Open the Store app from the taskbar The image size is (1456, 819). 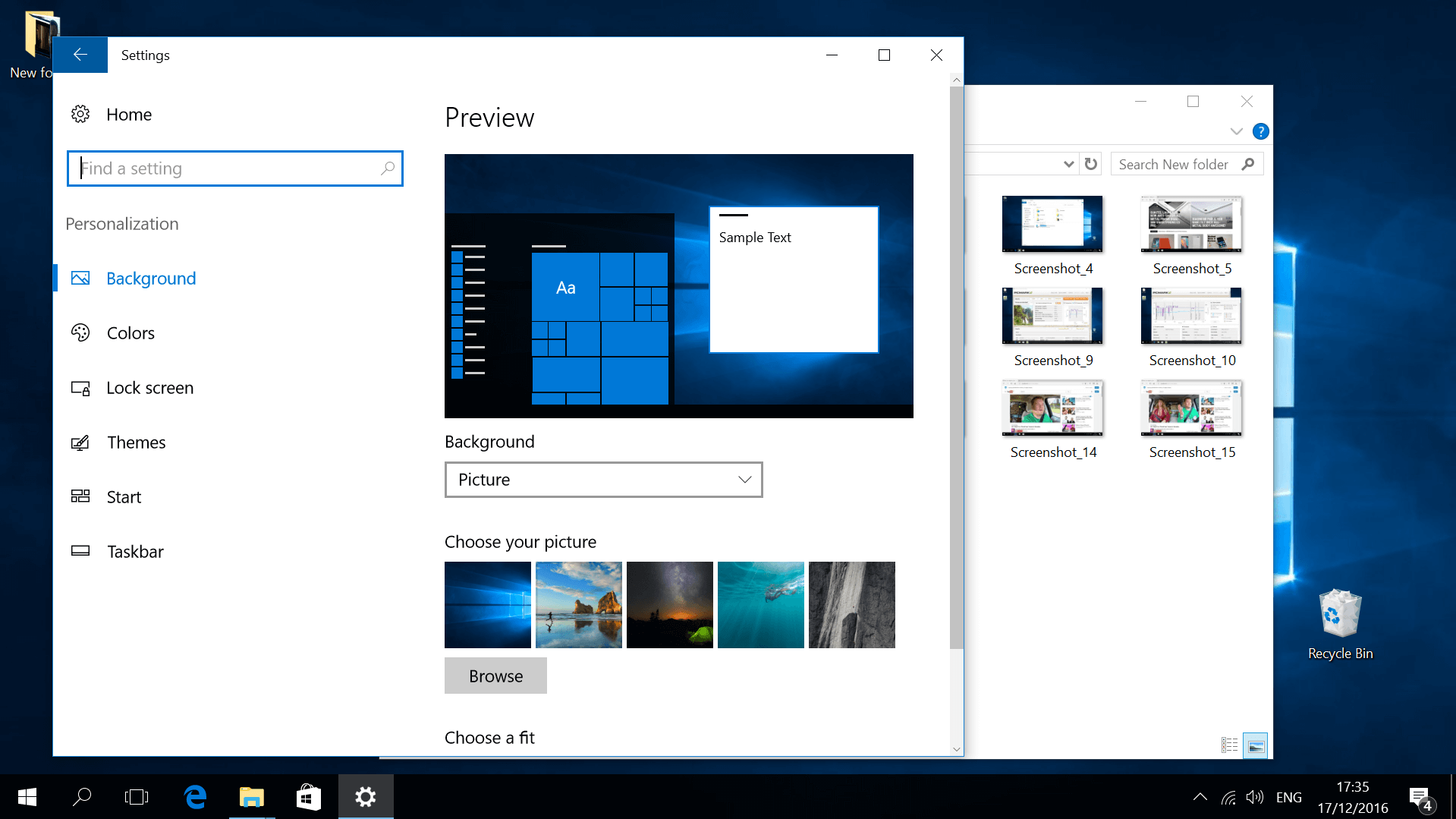click(308, 797)
